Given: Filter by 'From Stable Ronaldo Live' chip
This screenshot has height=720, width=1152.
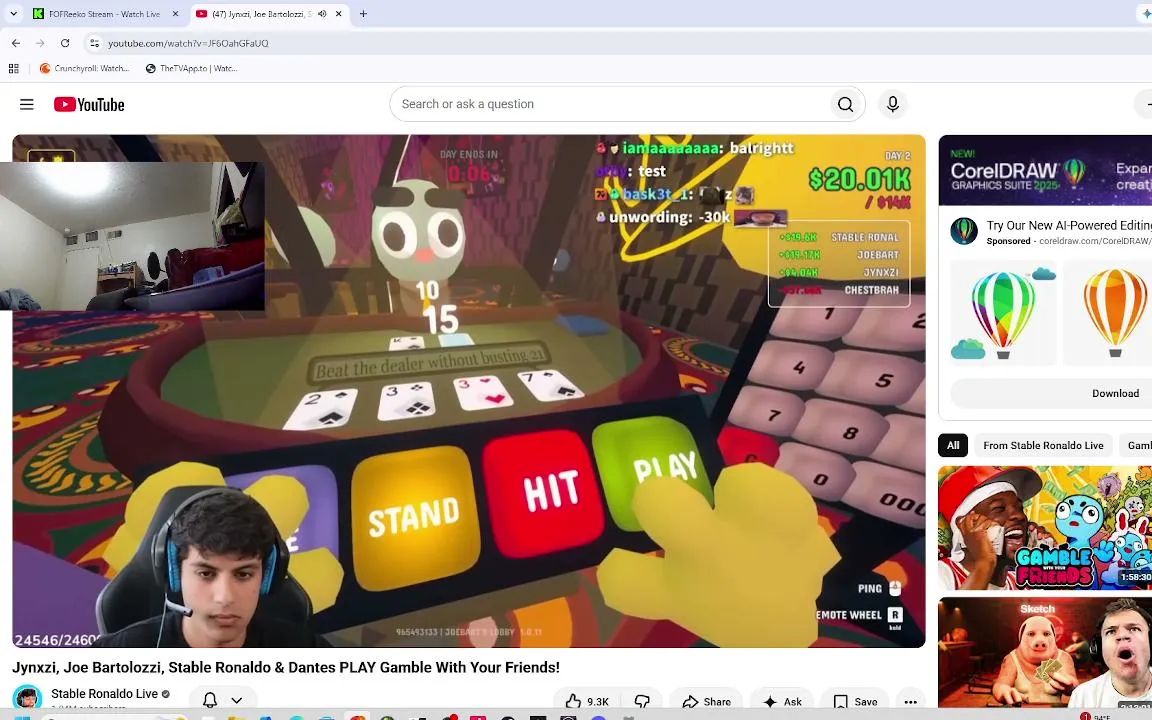Looking at the screenshot, I should coord(1043,445).
